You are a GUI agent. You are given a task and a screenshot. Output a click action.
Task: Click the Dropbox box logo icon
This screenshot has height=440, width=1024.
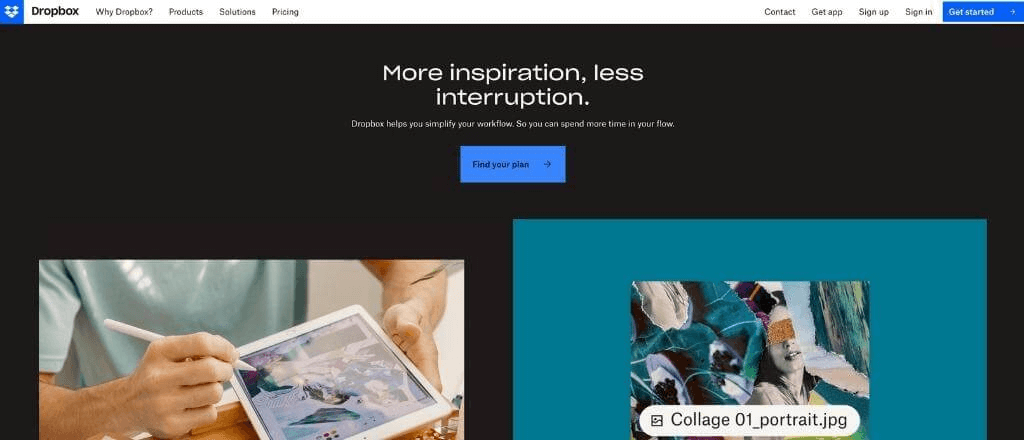pos(12,12)
